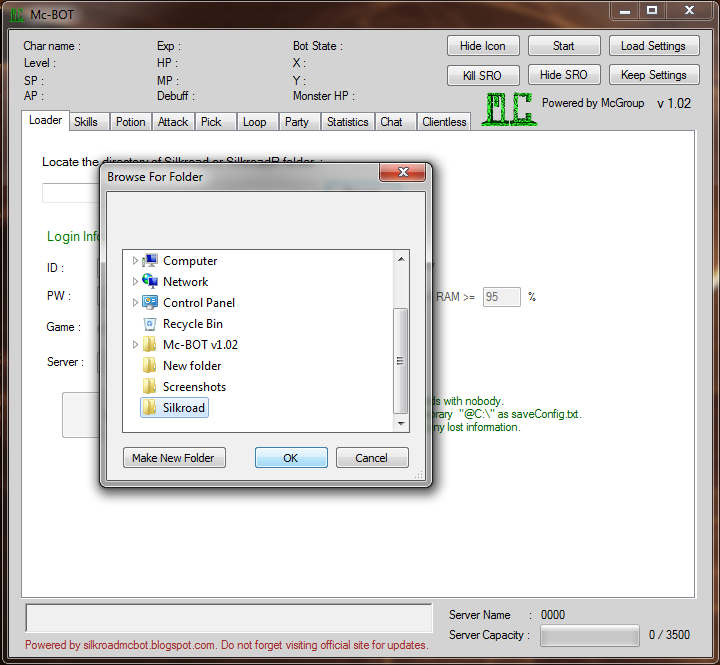Click the Mc-BOT v1.02 folder icon
Image resolution: width=720 pixels, height=665 pixels.
[x=149, y=344]
